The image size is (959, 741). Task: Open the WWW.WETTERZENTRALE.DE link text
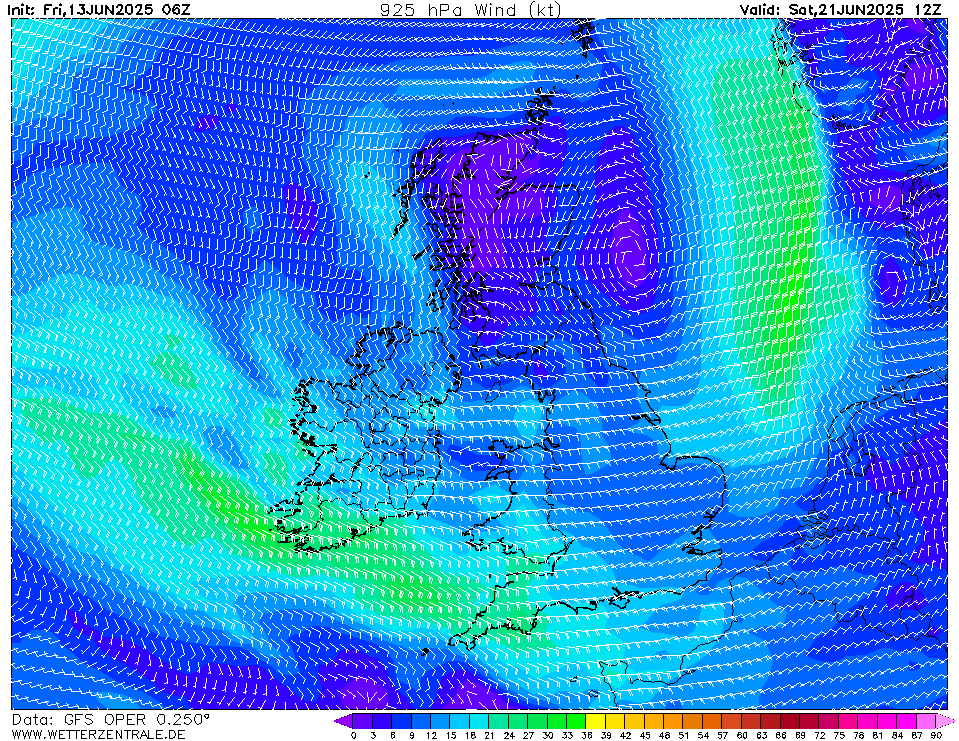pyautogui.click(x=98, y=734)
